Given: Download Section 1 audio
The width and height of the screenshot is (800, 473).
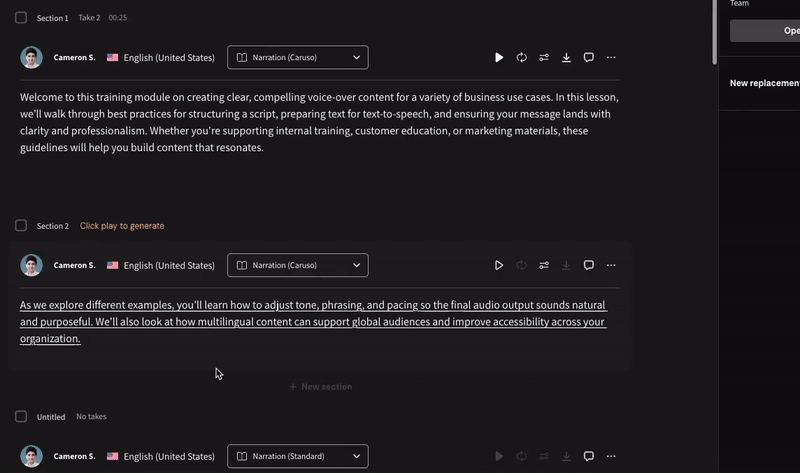Looking at the screenshot, I should click(x=566, y=58).
